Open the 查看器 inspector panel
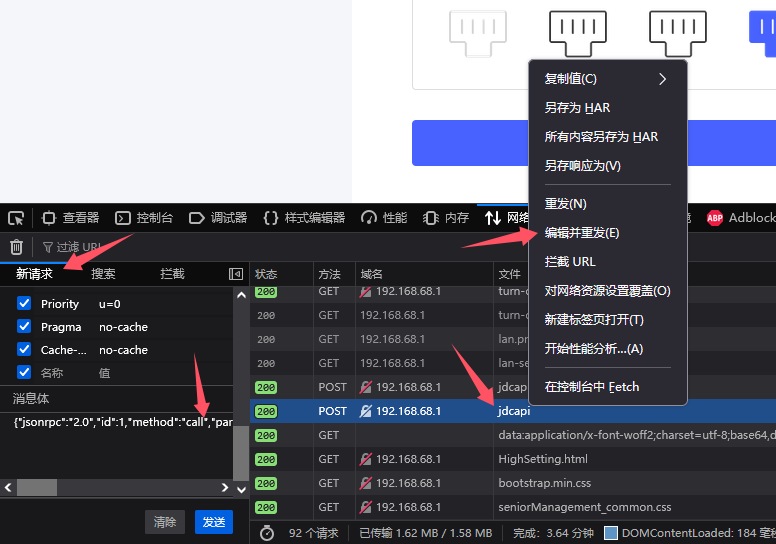Screen dimensions: 776x544 pyautogui.click(x=71, y=218)
